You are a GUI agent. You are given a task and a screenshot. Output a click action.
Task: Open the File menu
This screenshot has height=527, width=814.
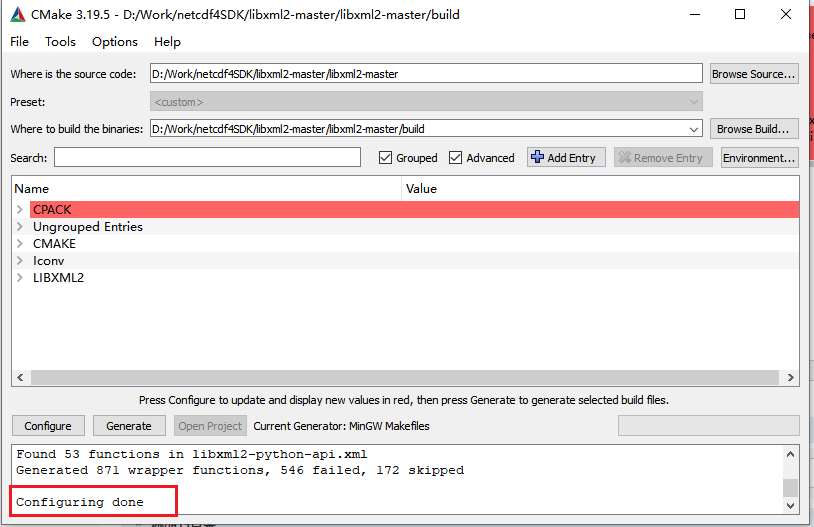[x=19, y=42]
